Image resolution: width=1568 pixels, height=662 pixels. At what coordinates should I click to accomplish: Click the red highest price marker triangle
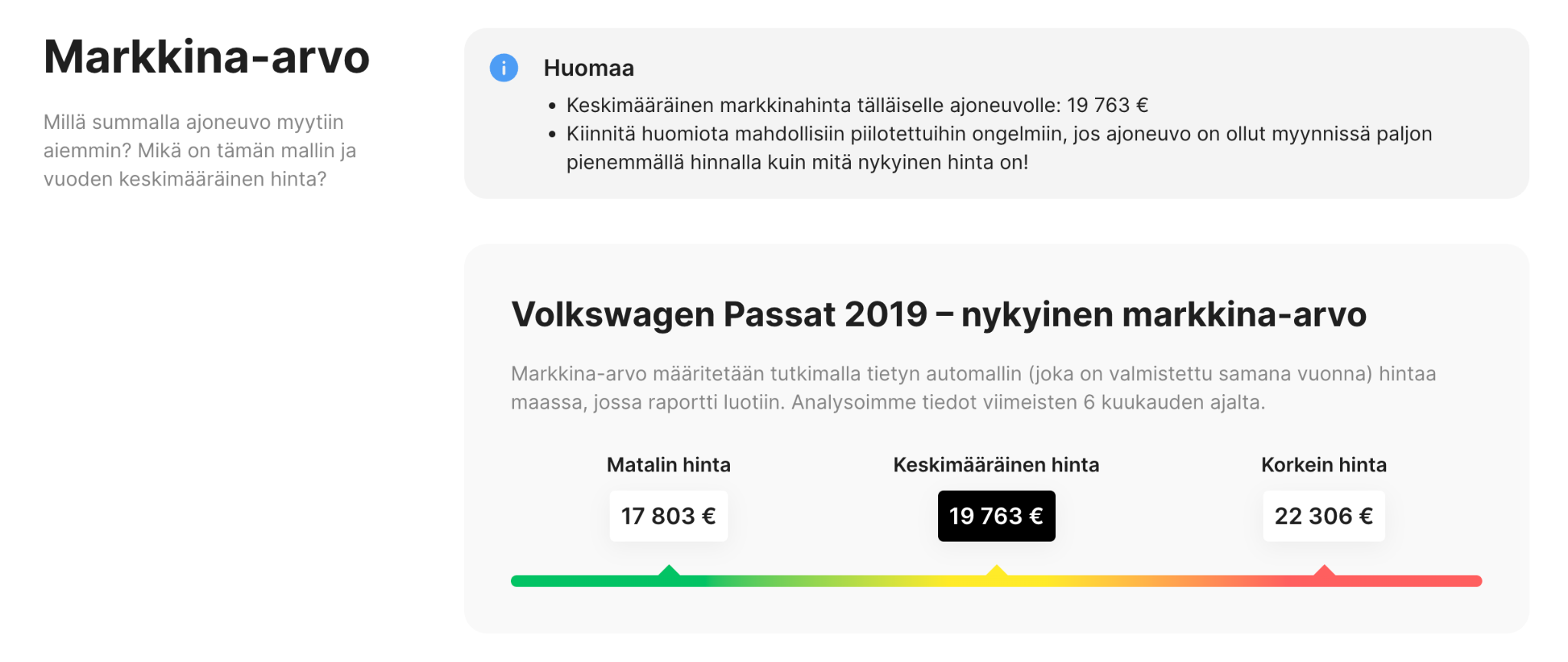click(x=1324, y=570)
